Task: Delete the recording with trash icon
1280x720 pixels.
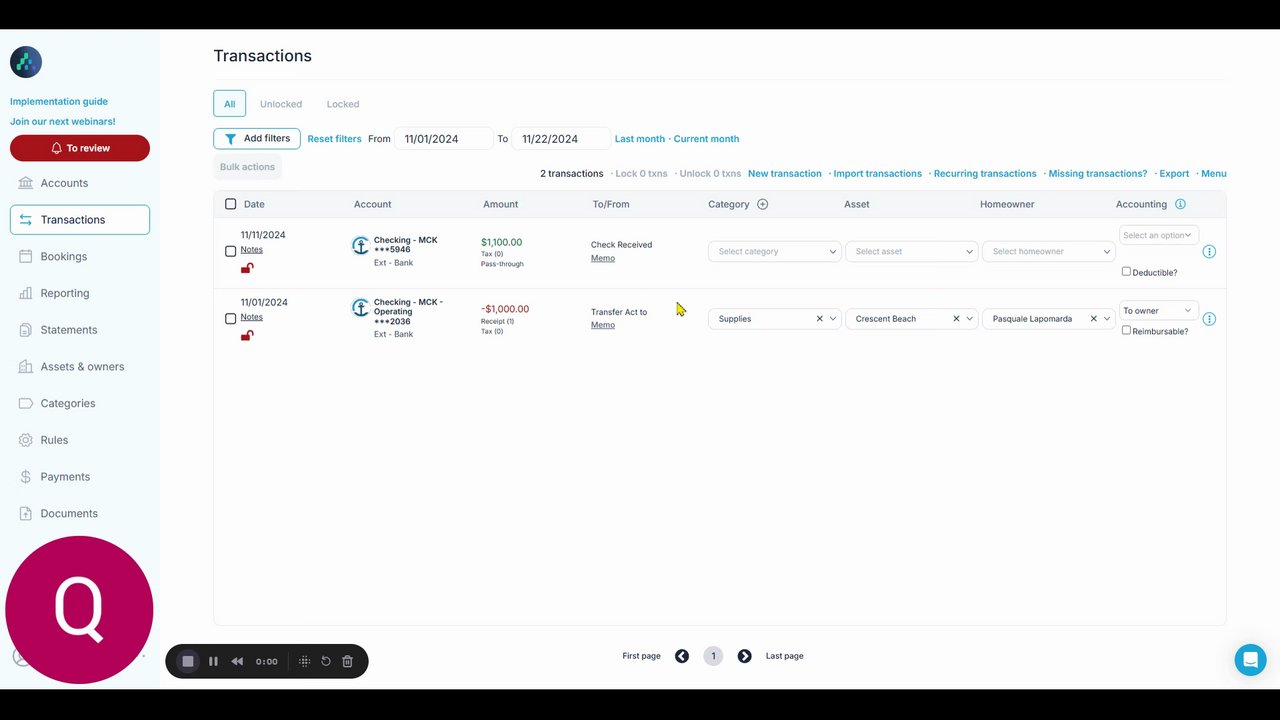Action: (x=347, y=661)
